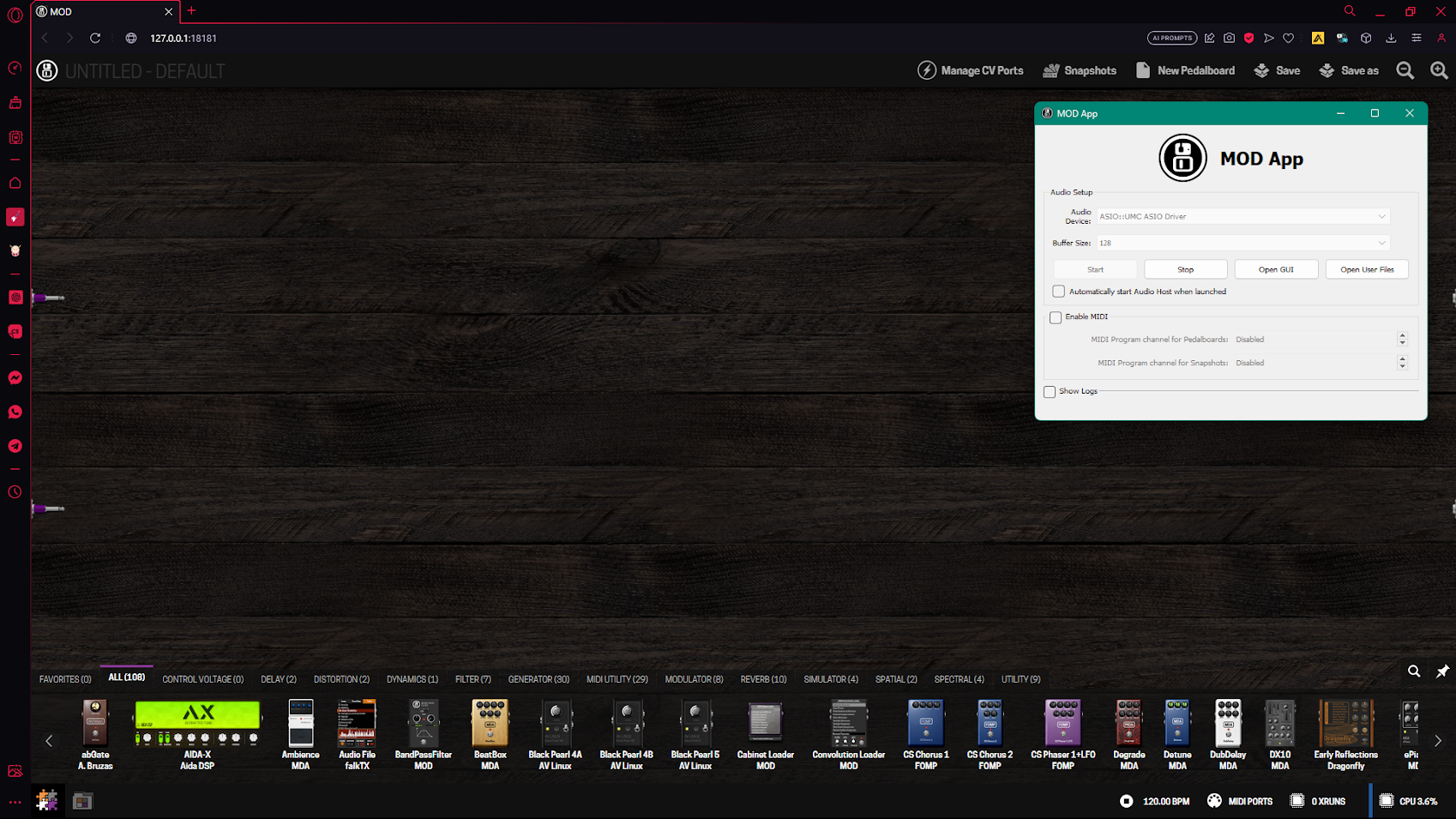Click the heart bookmark icon in address bar
The width and height of the screenshot is (1456, 819).
pos(1288,38)
